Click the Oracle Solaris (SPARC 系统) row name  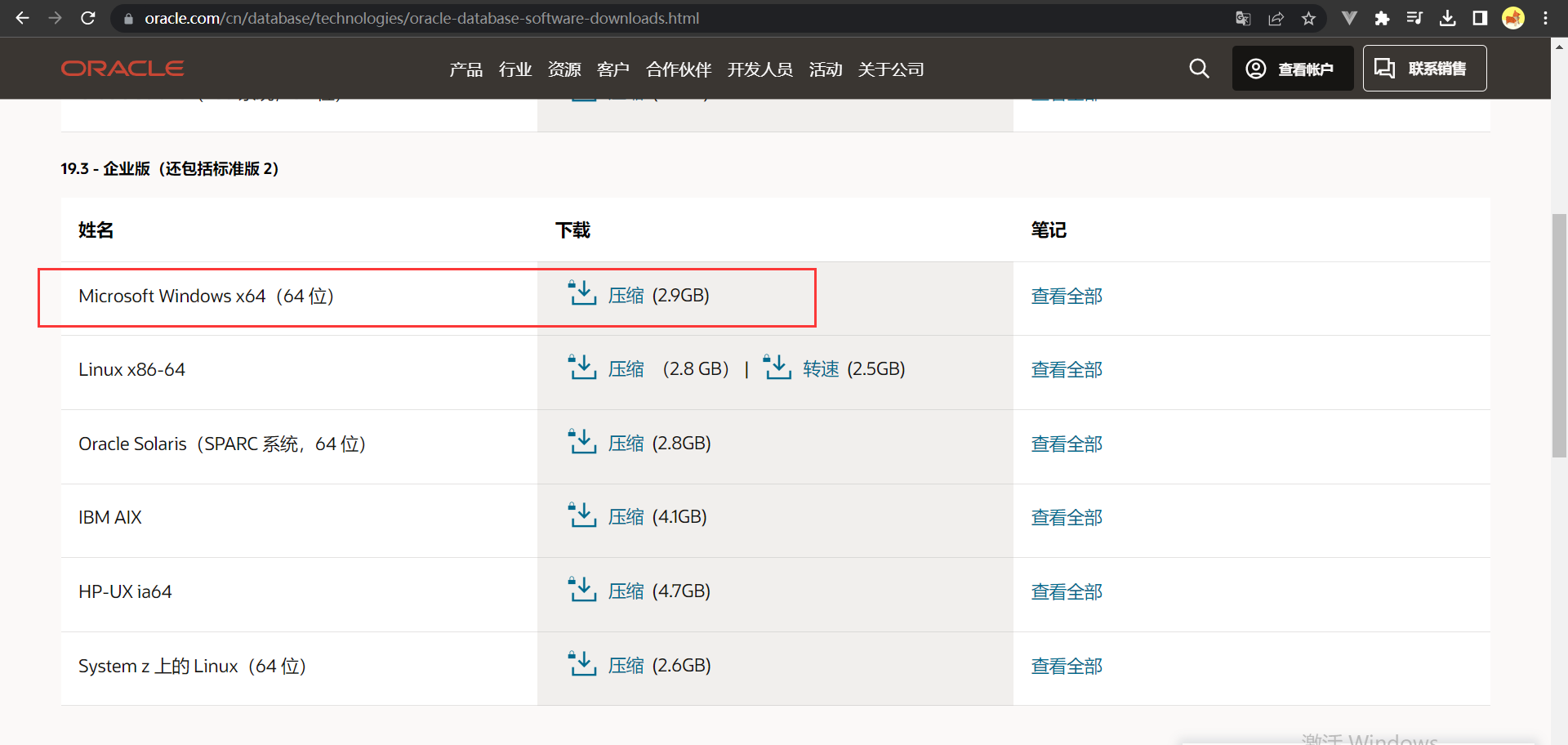pos(222,444)
